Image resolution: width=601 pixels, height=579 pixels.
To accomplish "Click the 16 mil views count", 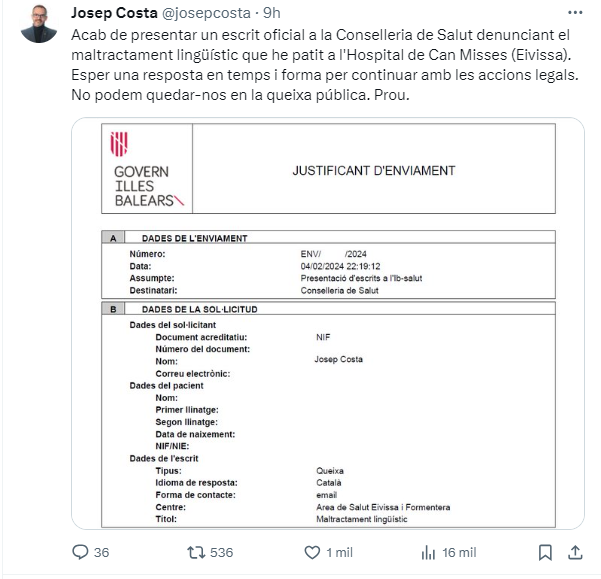I will [x=459, y=553].
